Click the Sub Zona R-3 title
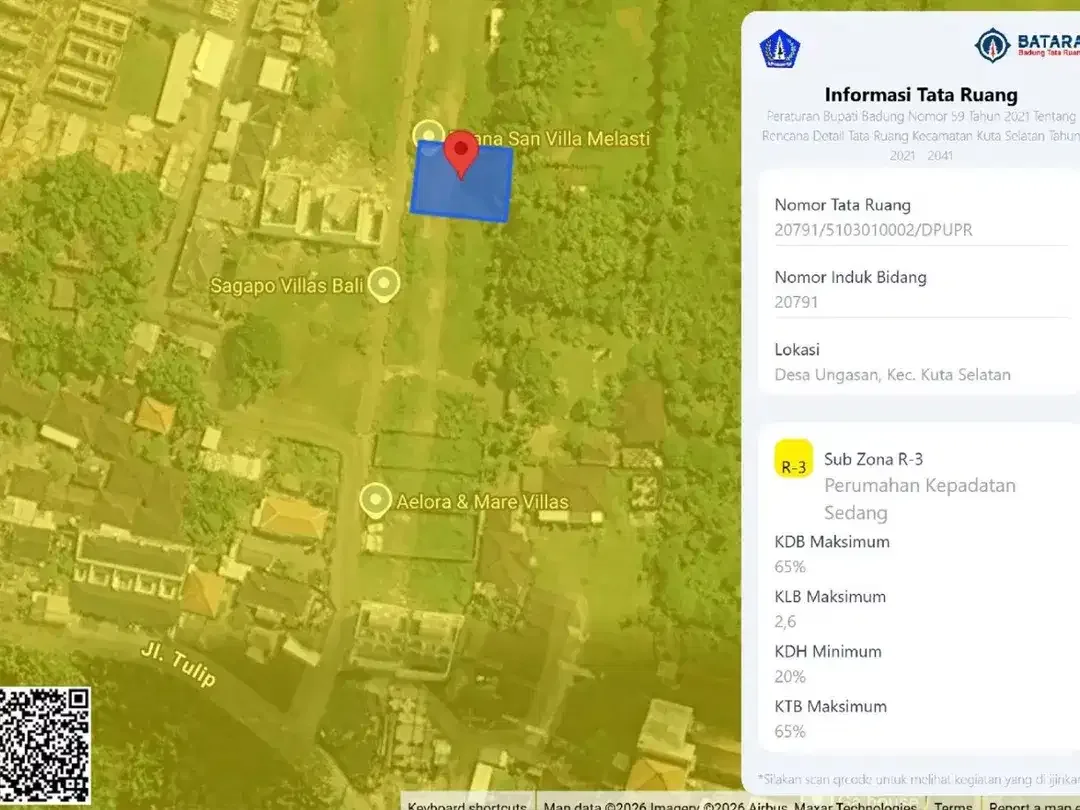Screen dimensions: 1080x810 tap(873, 459)
